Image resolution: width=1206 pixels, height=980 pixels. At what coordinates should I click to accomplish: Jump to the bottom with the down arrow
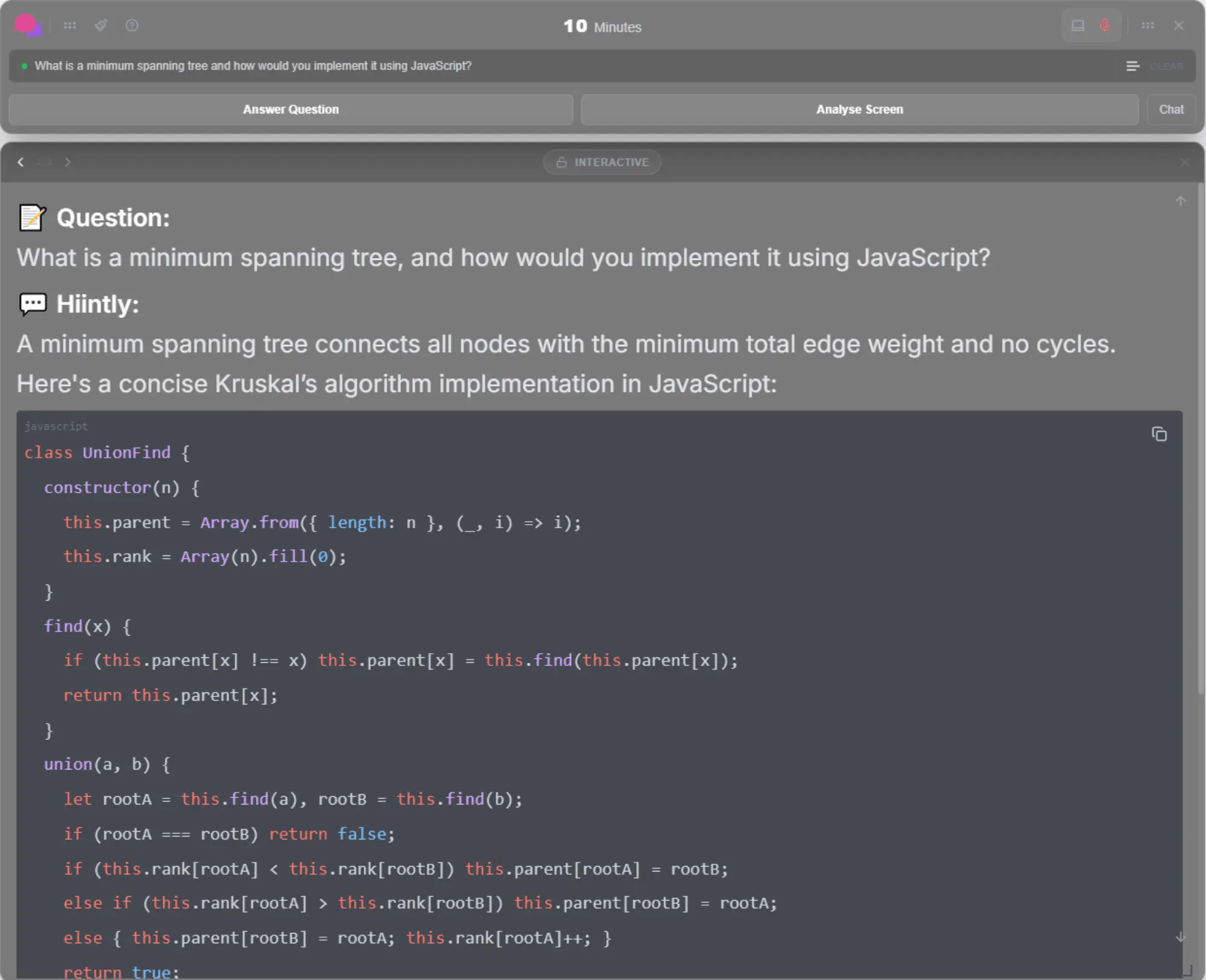coord(1181,937)
